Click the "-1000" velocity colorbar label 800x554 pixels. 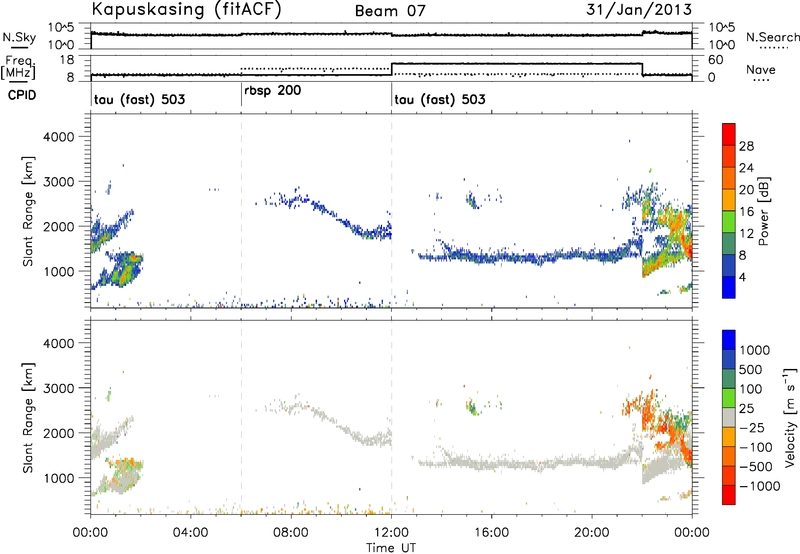pos(760,486)
